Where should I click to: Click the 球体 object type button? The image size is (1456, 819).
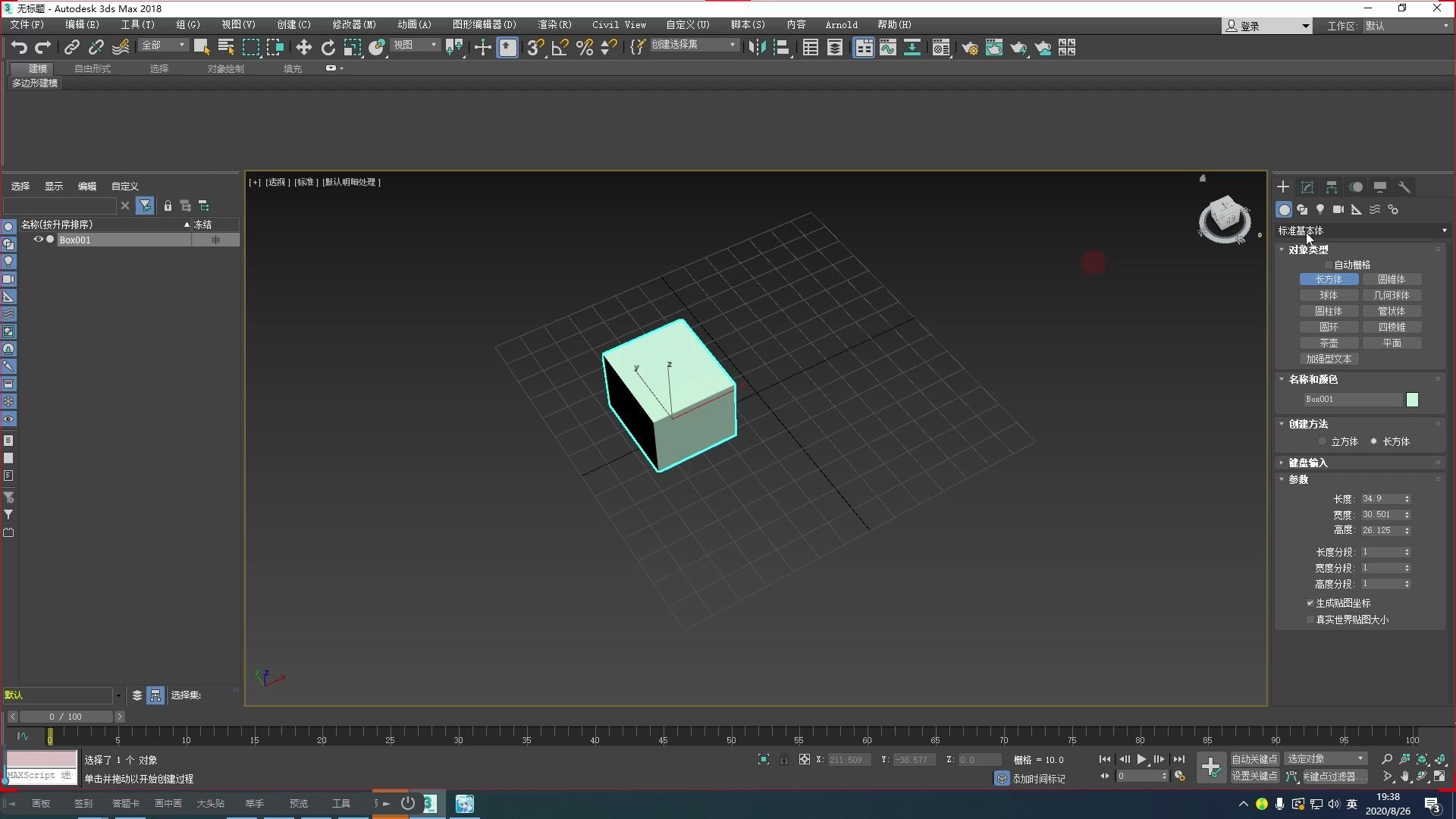(x=1329, y=296)
